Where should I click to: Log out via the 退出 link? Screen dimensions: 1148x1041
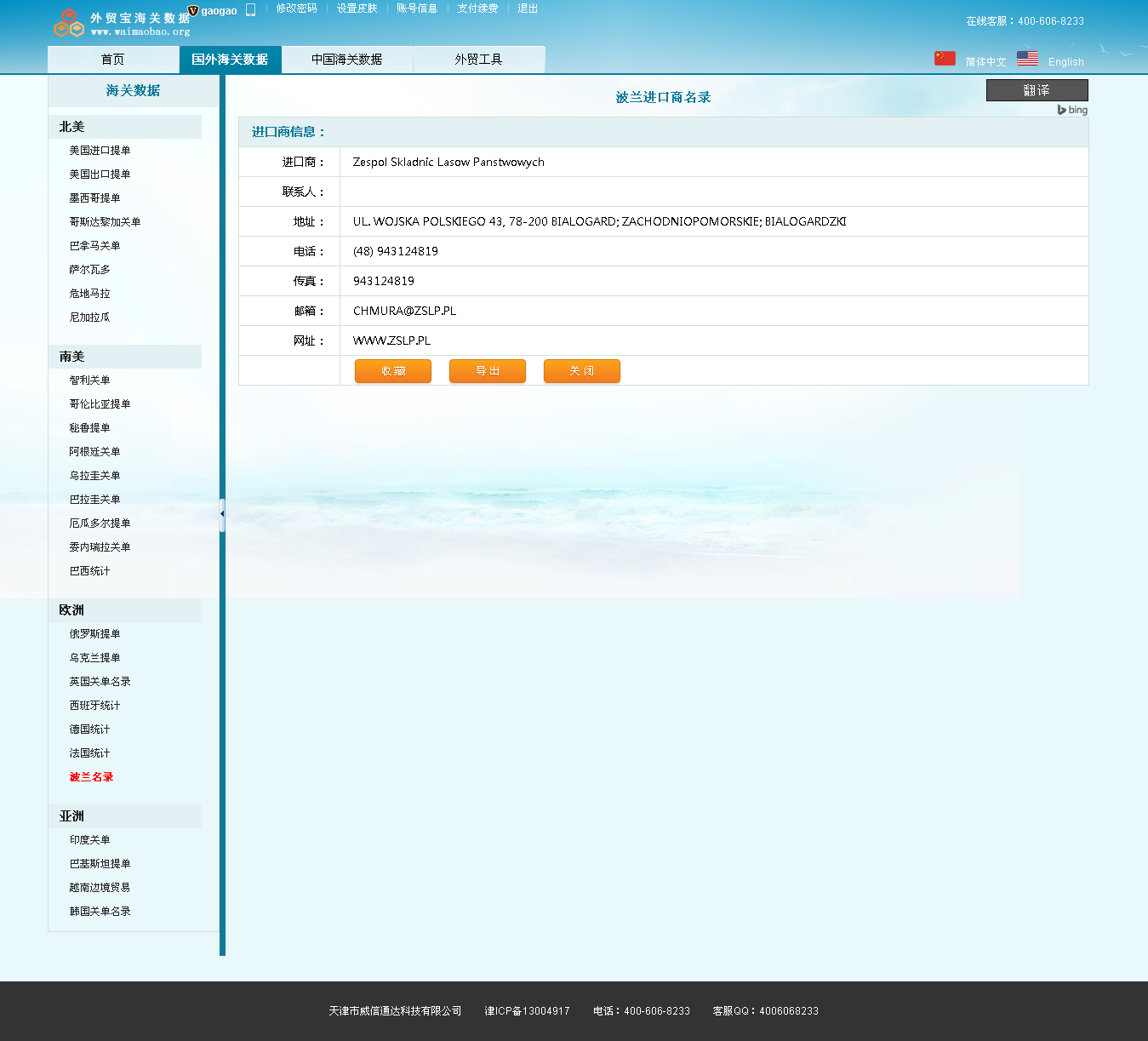528,9
